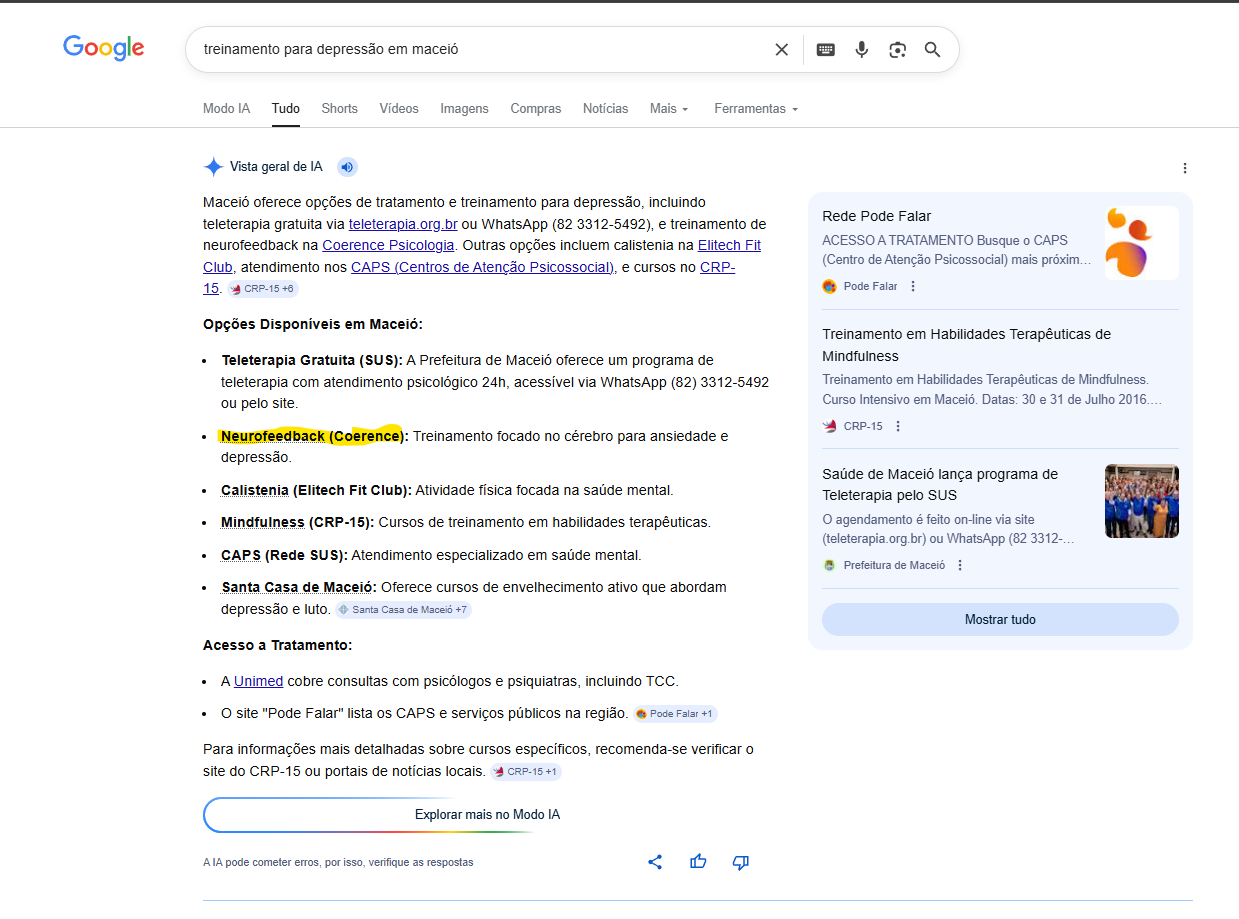Image resolution: width=1239 pixels, height=919 pixels.
Task: Open Treinamento em Habilidades Terapêuticas de Mindfulness title
Action: pyautogui.click(x=967, y=345)
